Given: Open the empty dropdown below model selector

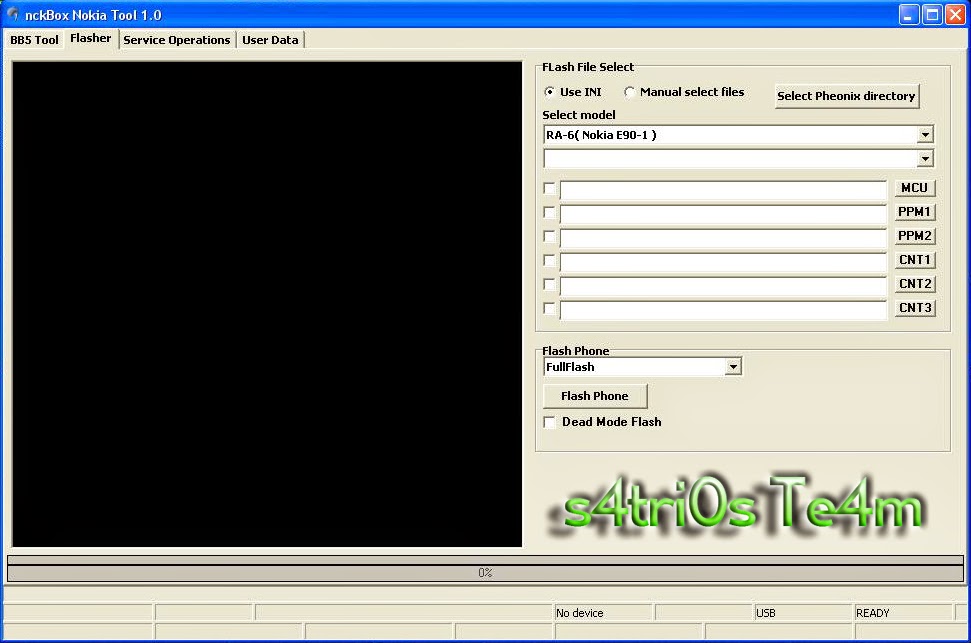Looking at the screenshot, I should point(925,159).
